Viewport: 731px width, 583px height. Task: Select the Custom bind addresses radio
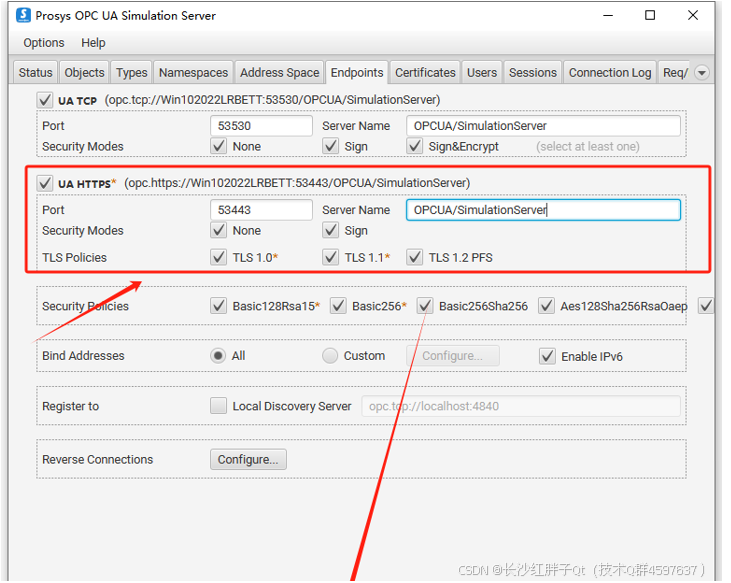point(330,356)
